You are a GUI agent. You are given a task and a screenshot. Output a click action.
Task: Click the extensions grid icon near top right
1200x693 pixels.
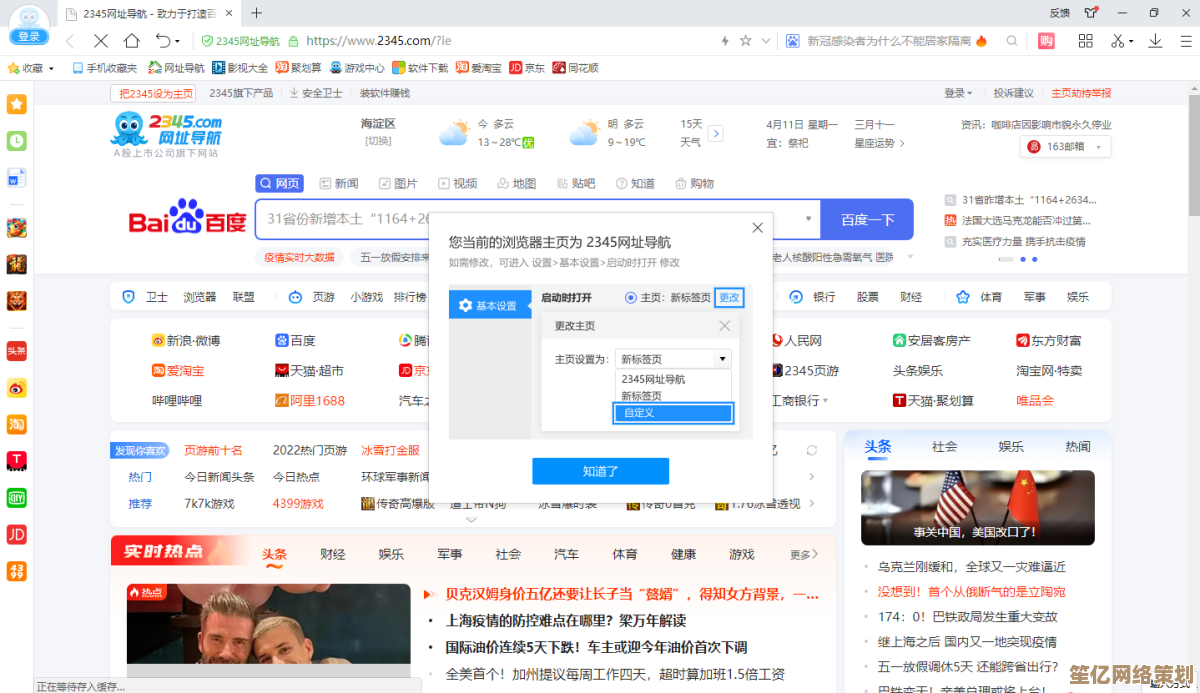point(1086,41)
